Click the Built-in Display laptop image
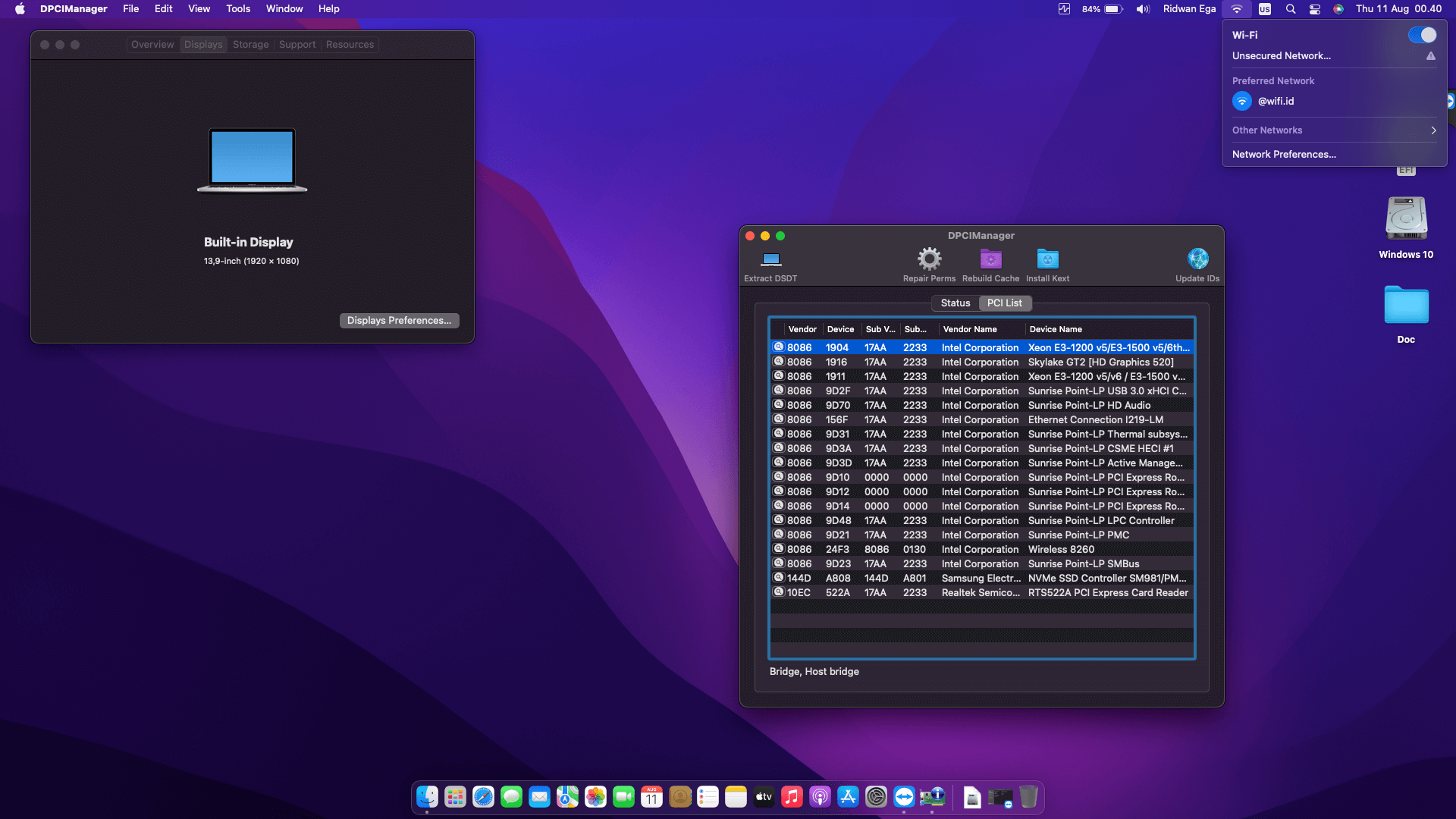Screen dimensions: 1456x819 [x=252, y=160]
